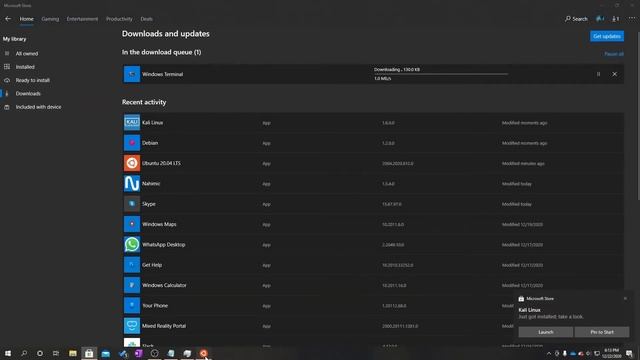The width and height of the screenshot is (640, 360).
Task: Select Ready to install in sidebar
Action: pyautogui.click(x=33, y=80)
